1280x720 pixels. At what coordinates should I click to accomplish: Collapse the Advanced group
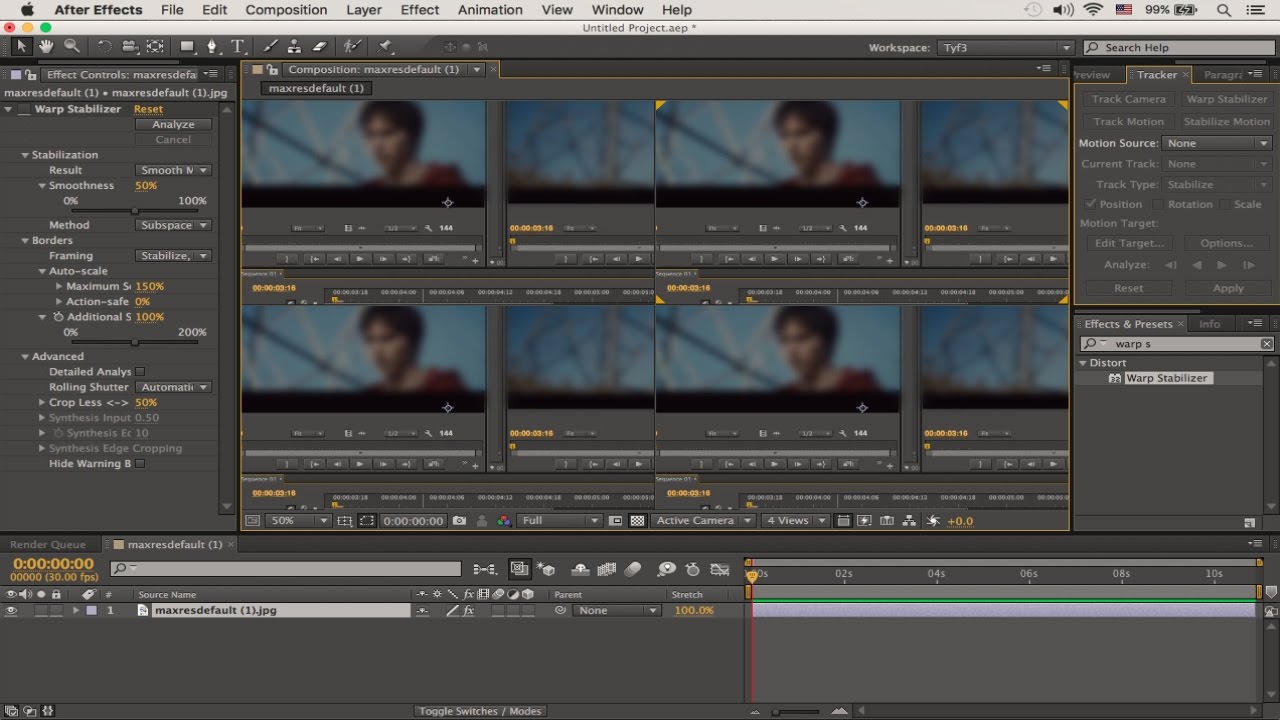26,356
